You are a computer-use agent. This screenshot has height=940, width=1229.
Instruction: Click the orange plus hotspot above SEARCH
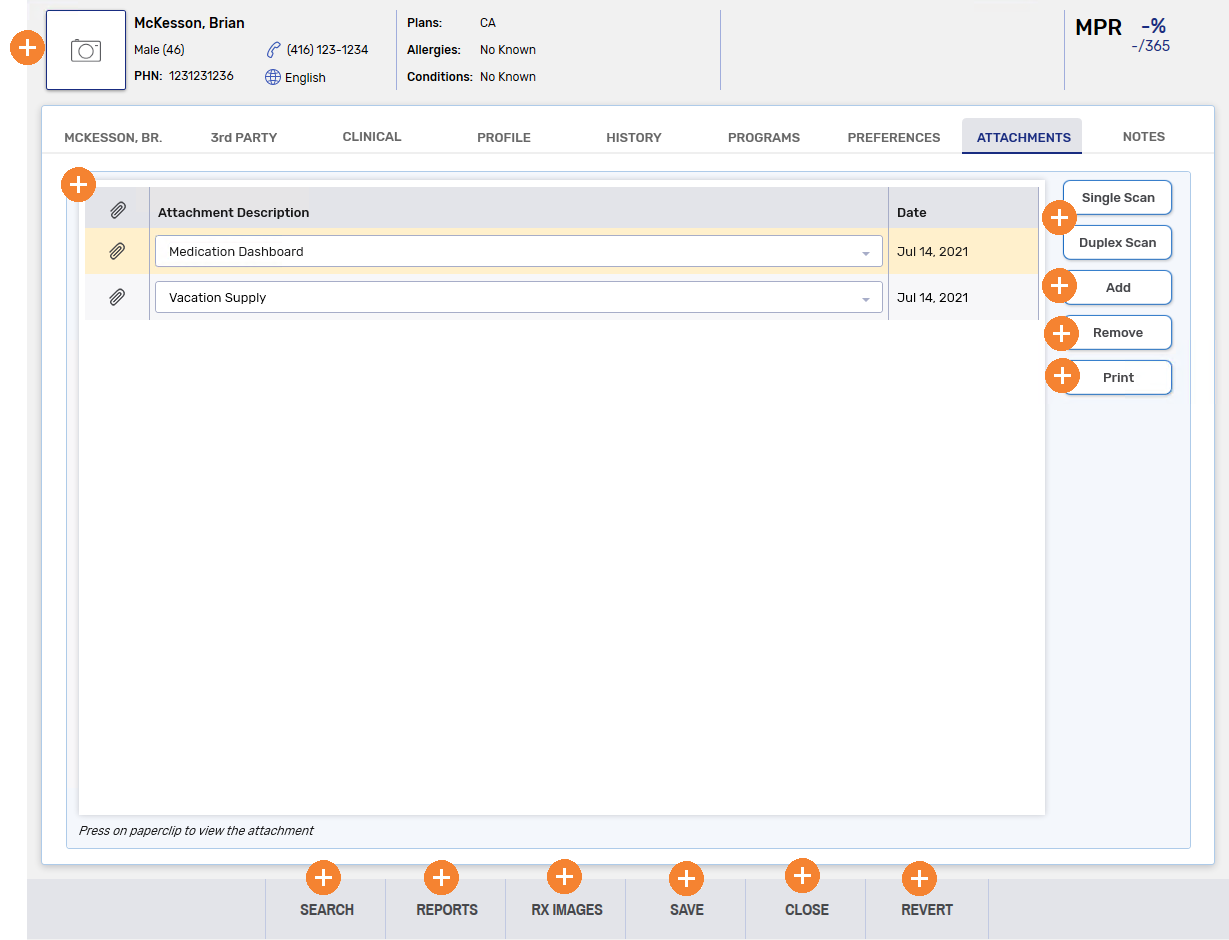click(323, 878)
